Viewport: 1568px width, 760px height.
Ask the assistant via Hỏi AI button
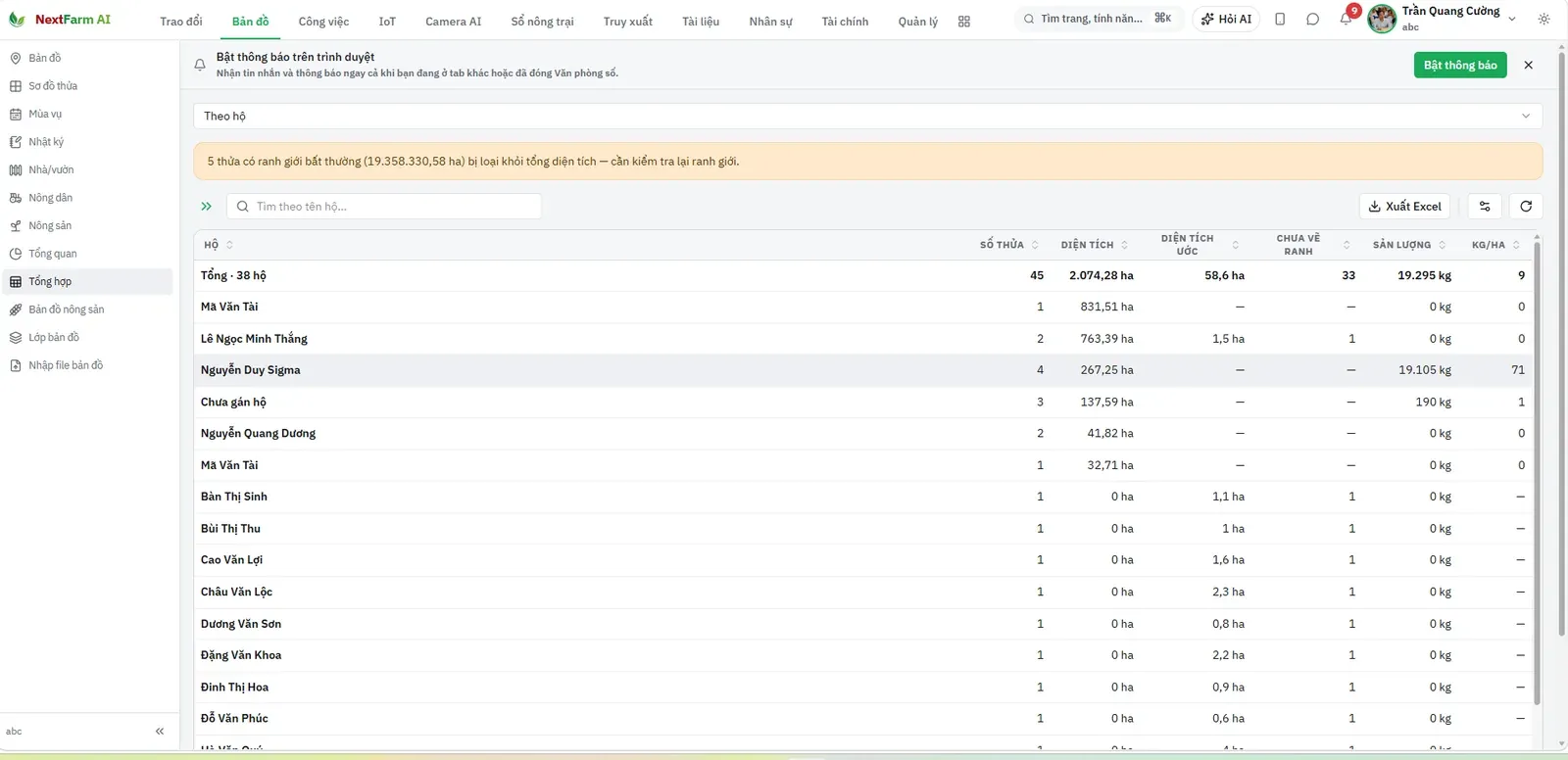[x=1226, y=20]
